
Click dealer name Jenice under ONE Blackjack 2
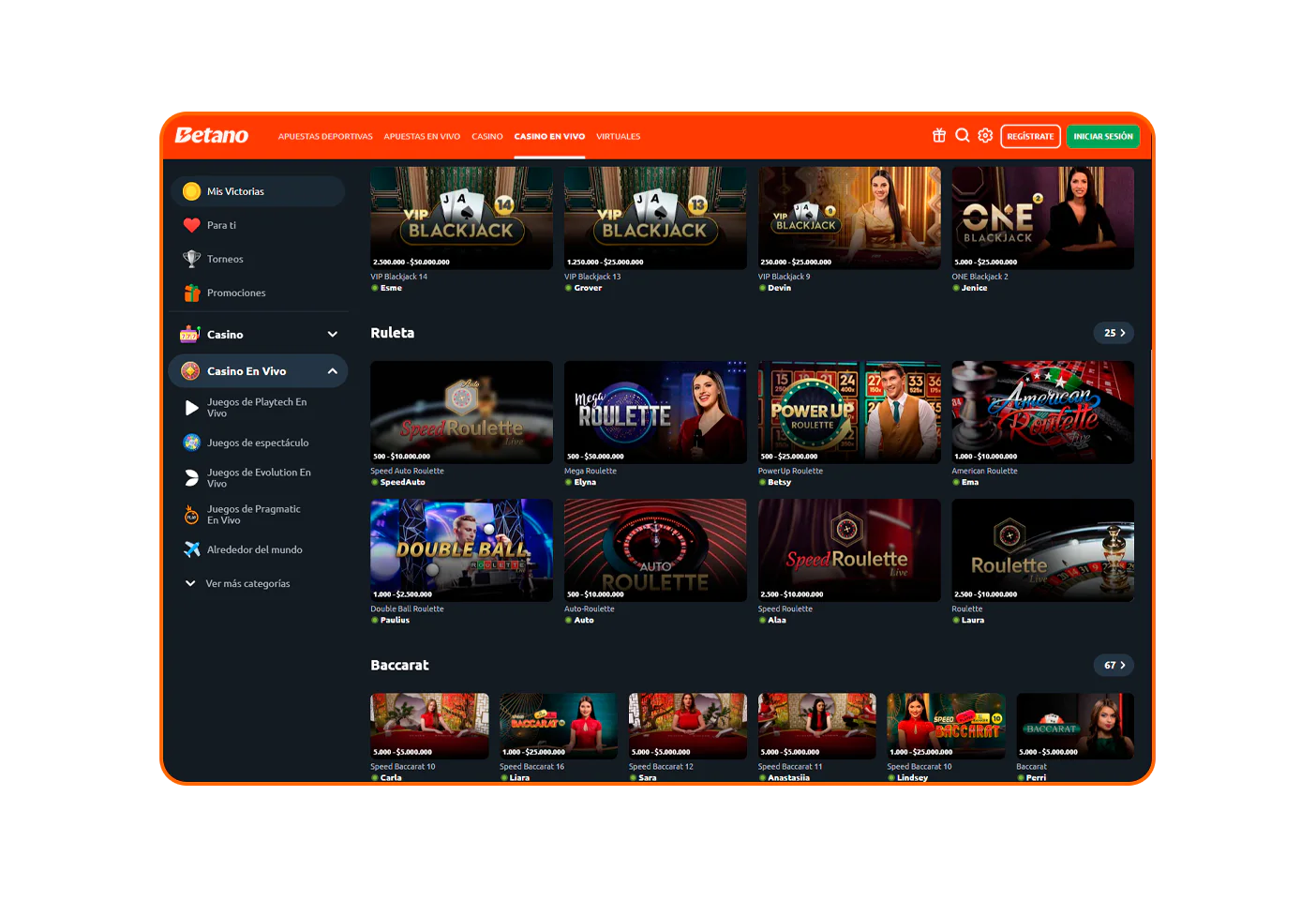974,289
